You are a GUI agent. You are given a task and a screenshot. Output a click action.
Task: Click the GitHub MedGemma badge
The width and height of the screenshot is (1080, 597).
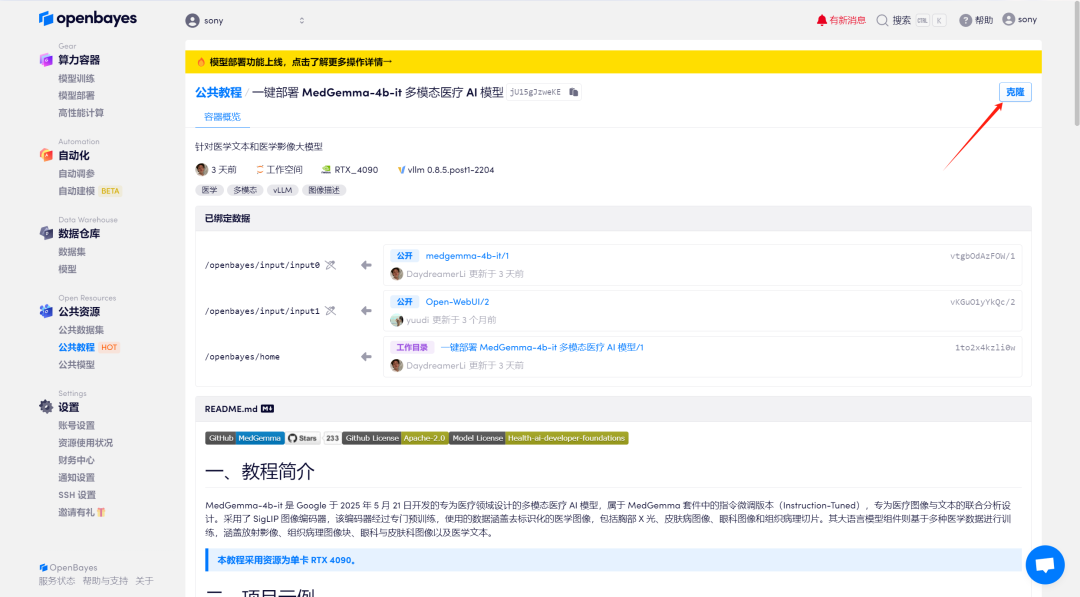coord(245,438)
